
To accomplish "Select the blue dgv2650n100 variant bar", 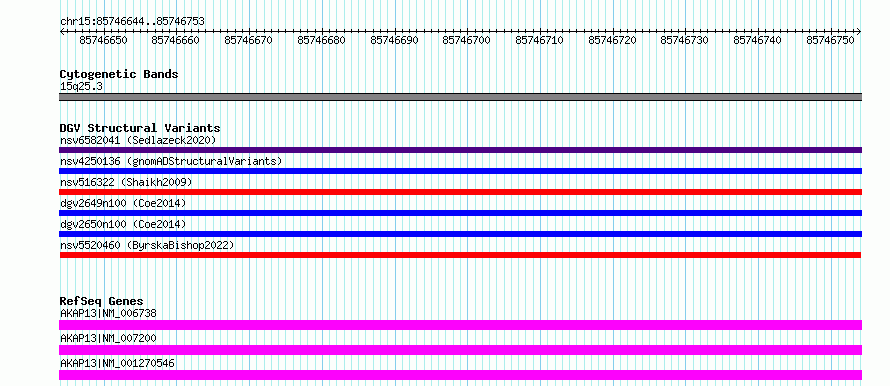I will (460, 234).
